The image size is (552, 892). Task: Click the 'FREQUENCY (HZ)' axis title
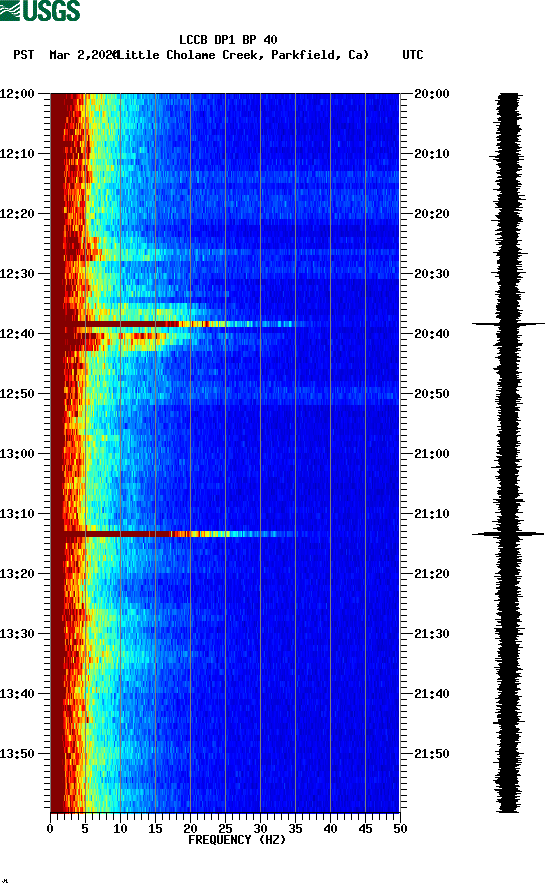[237, 840]
